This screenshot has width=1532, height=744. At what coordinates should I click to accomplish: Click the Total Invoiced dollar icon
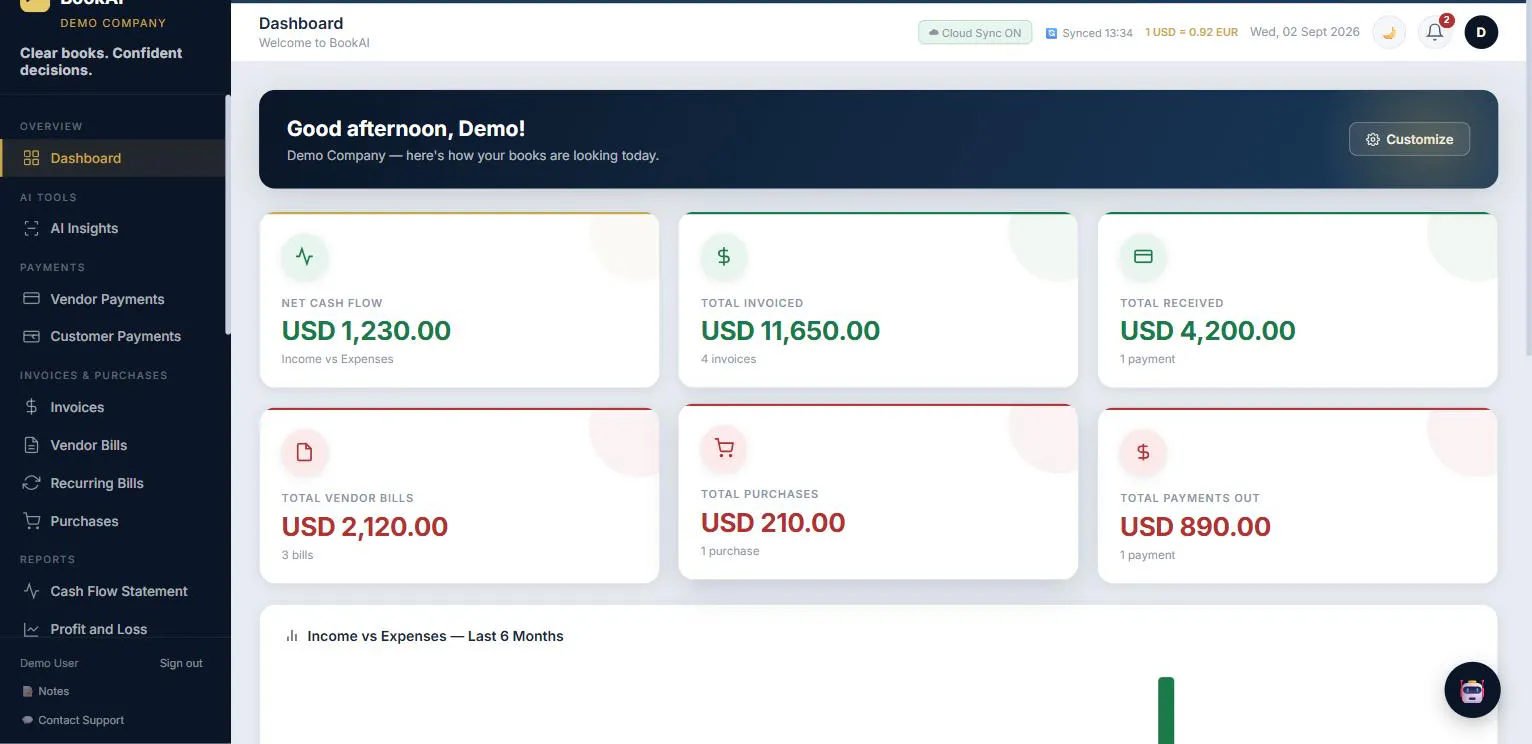tap(724, 257)
